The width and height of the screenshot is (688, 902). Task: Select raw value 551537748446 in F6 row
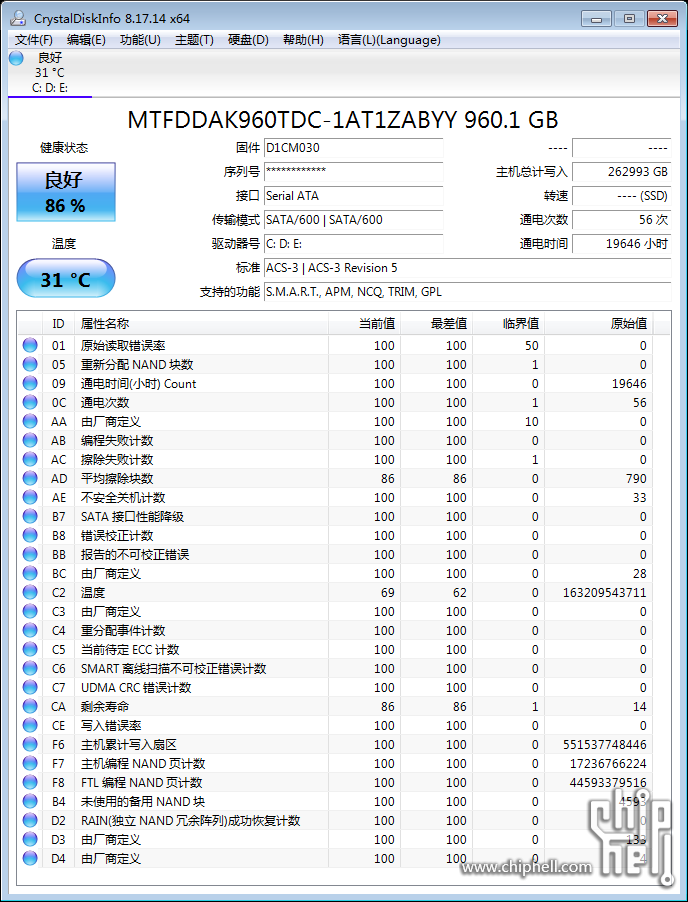(605, 744)
